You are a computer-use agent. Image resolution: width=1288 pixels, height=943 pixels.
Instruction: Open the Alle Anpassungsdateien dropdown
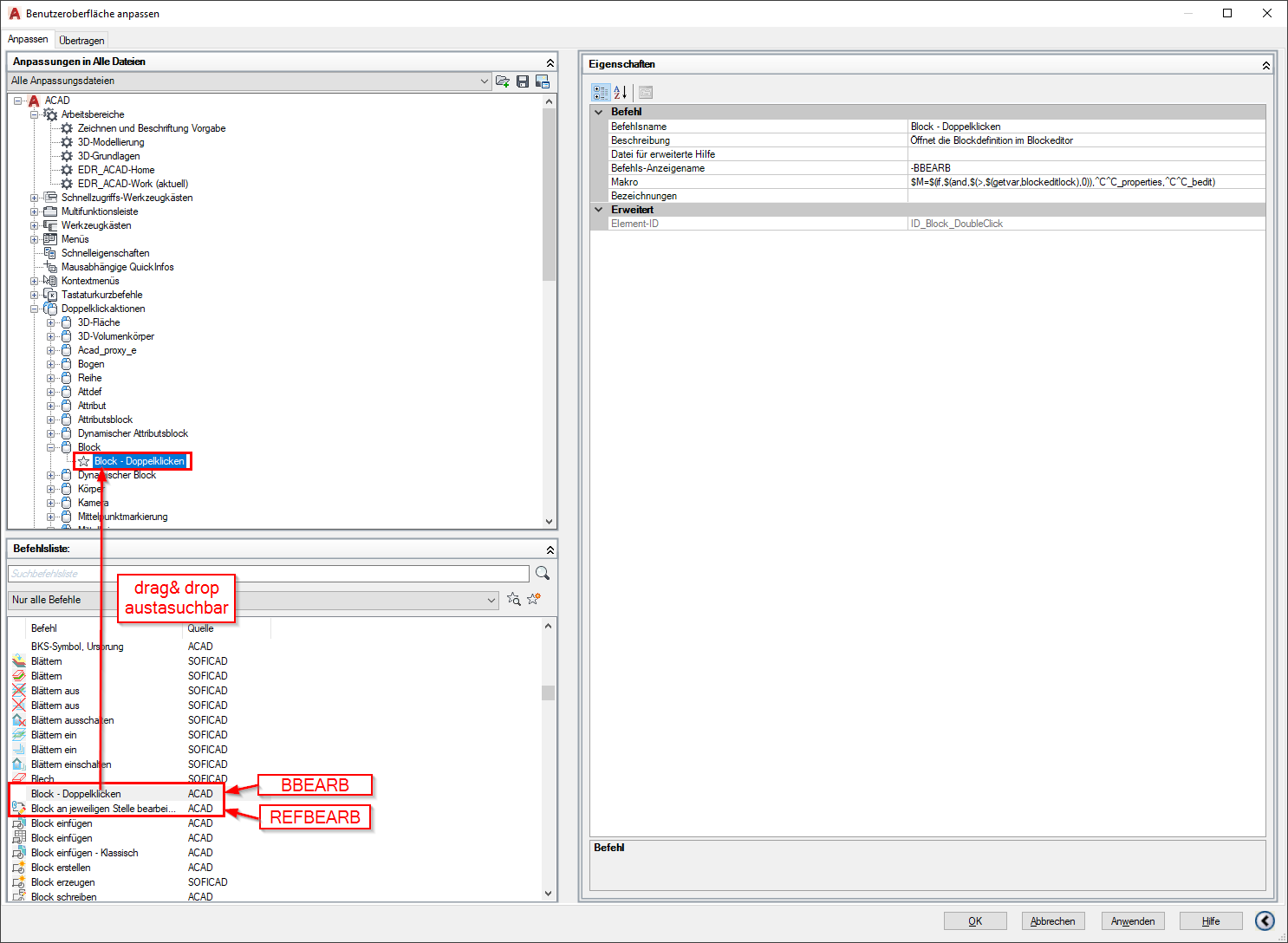click(485, 81)
